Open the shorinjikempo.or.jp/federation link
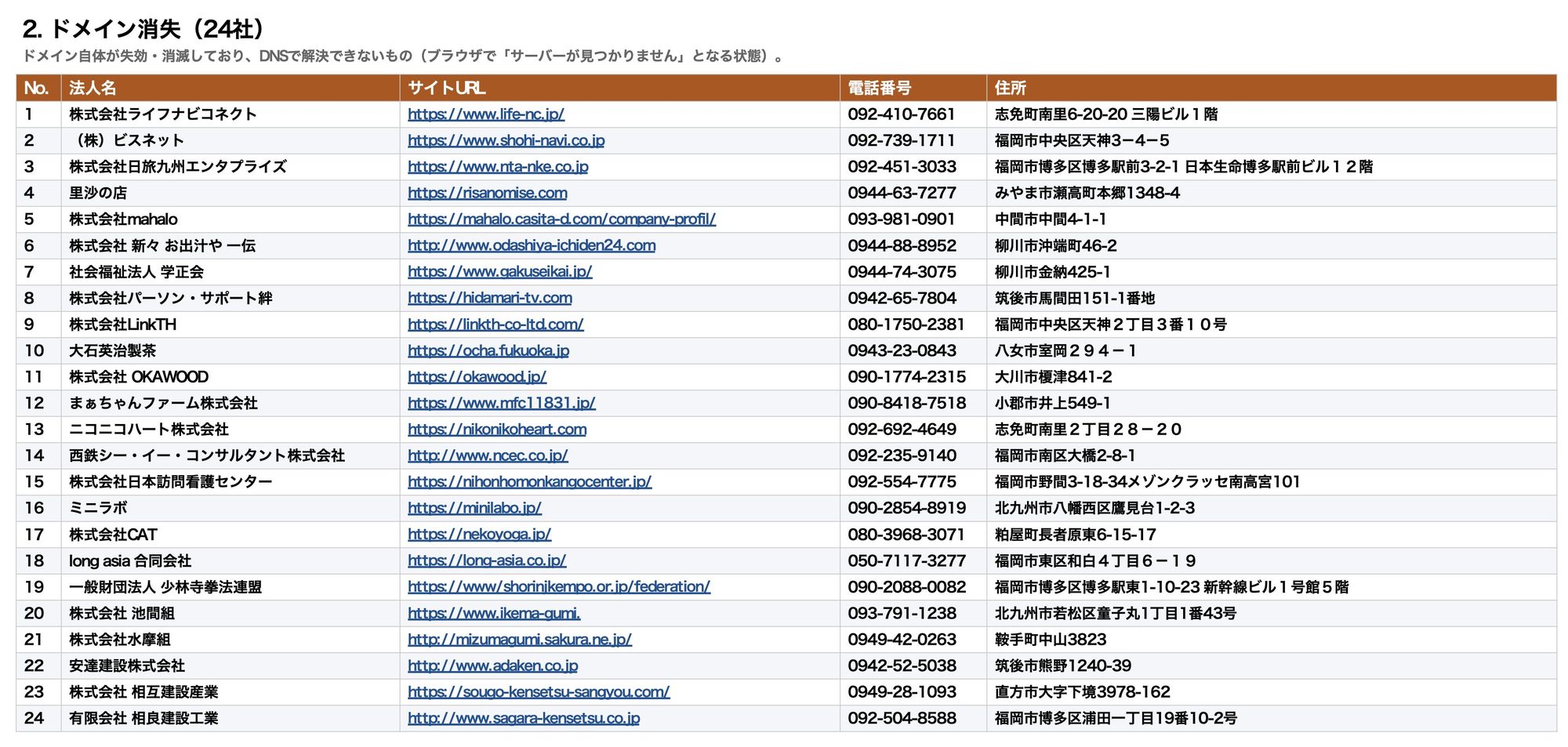 point(559,587)
